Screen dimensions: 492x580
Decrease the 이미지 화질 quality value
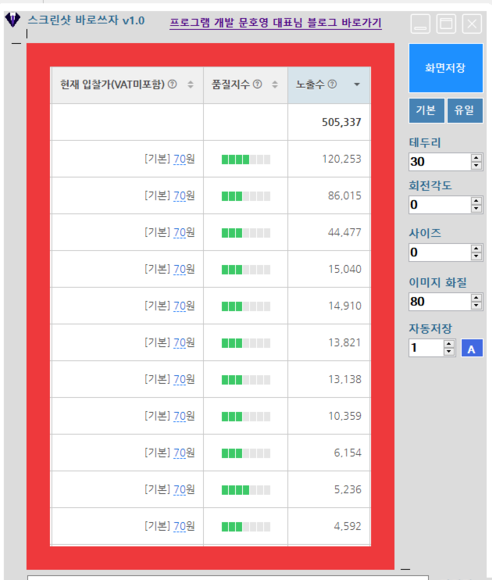[476, 306]
